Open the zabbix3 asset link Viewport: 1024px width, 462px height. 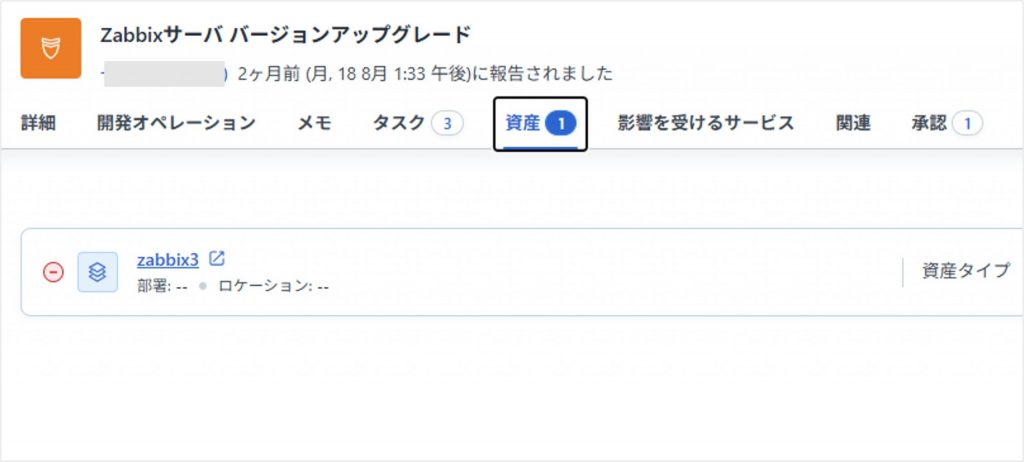(x=168, y=260)
